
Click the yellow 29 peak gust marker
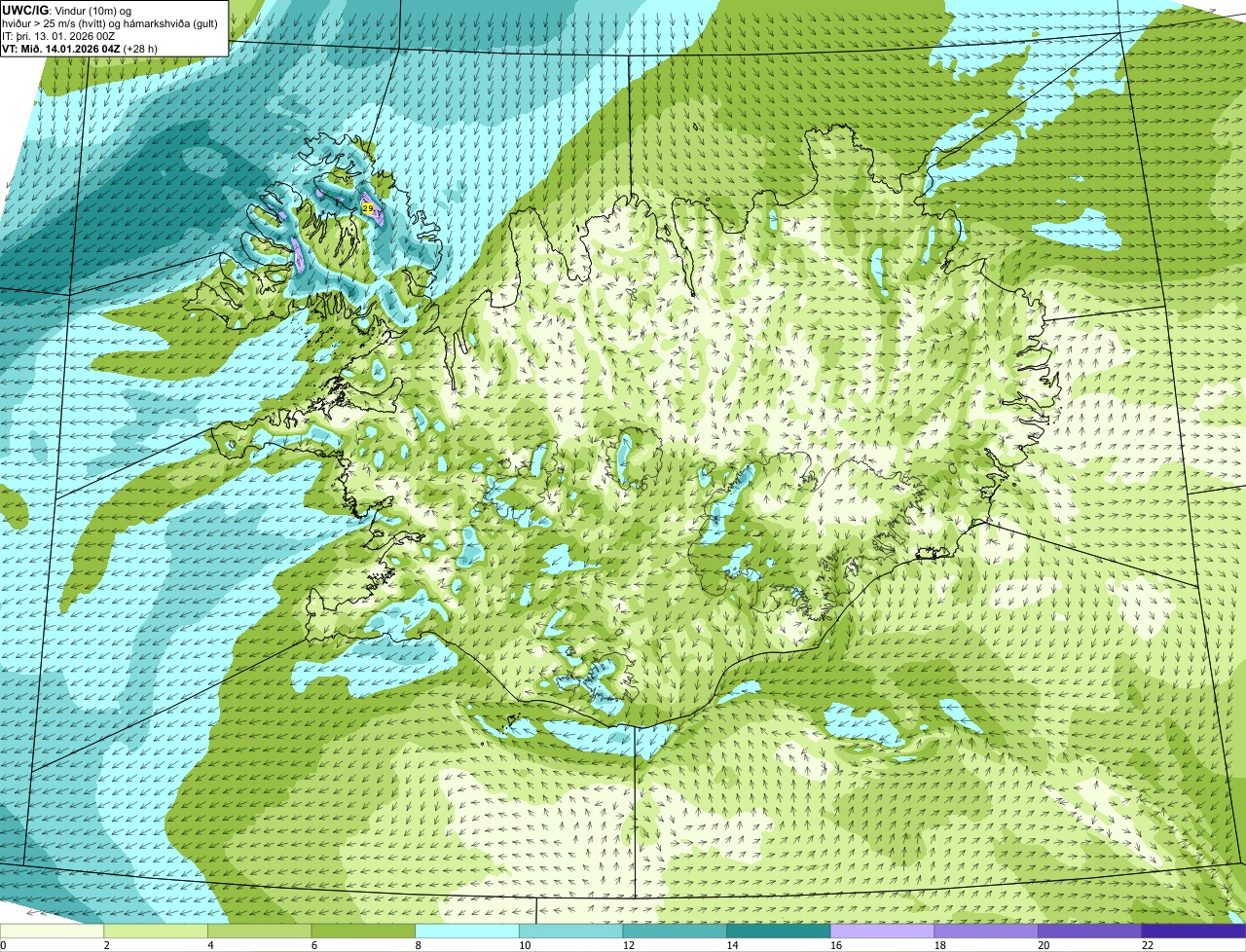click(367, 208)
